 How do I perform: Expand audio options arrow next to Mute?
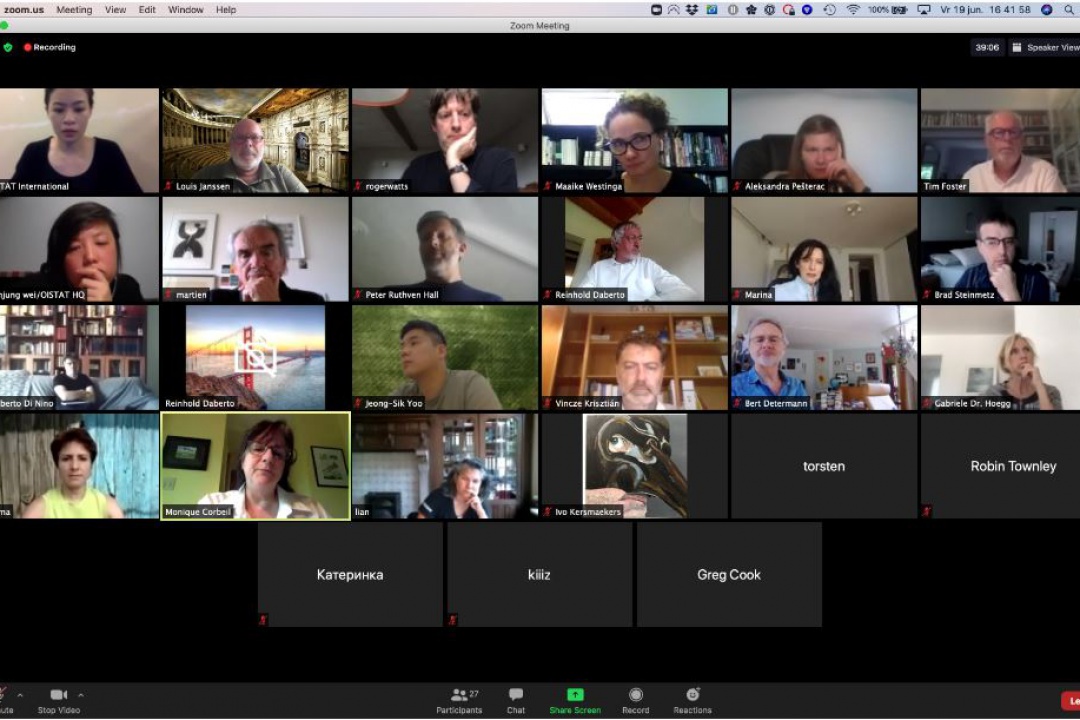[x=19, y=695]
